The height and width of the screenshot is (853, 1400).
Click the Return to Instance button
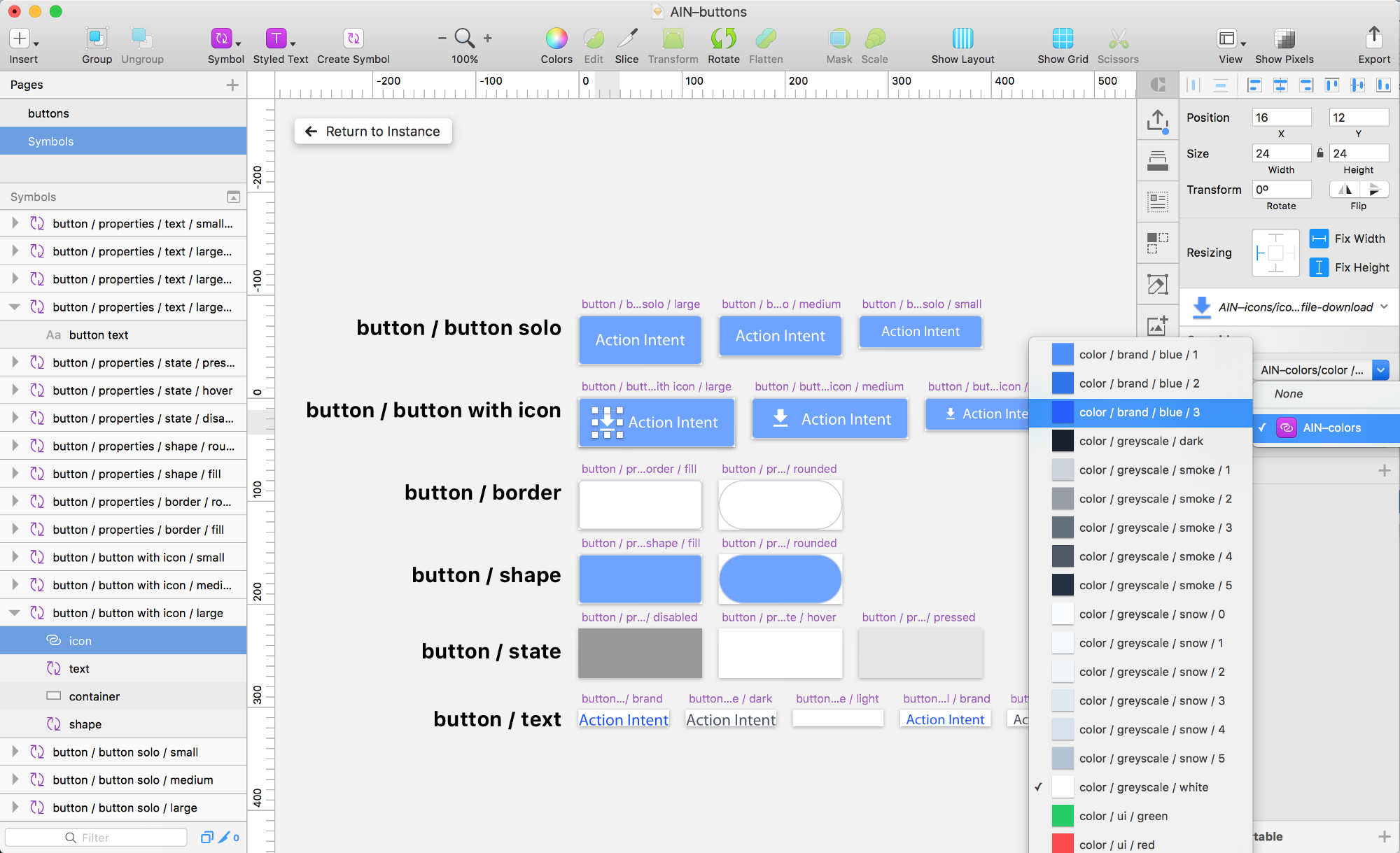pos(373,131)
